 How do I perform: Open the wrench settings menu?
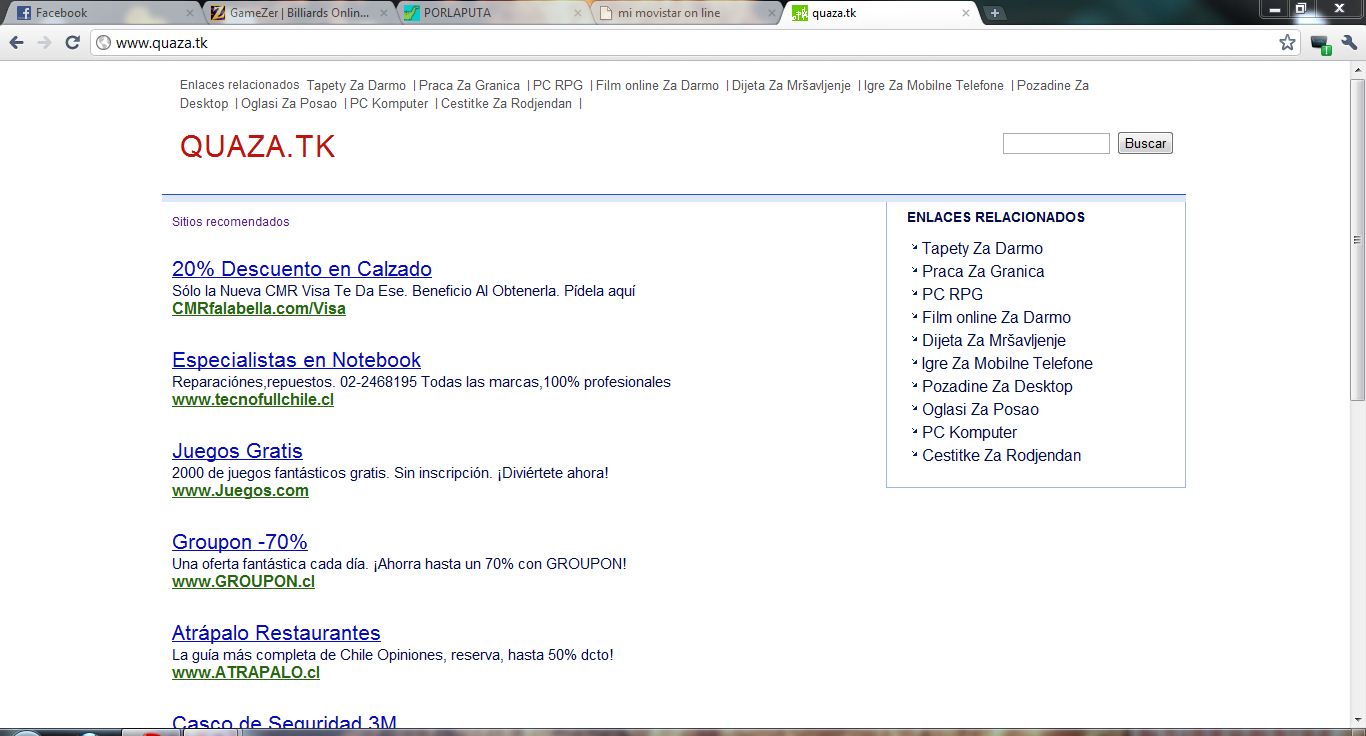coord(1349,43)
